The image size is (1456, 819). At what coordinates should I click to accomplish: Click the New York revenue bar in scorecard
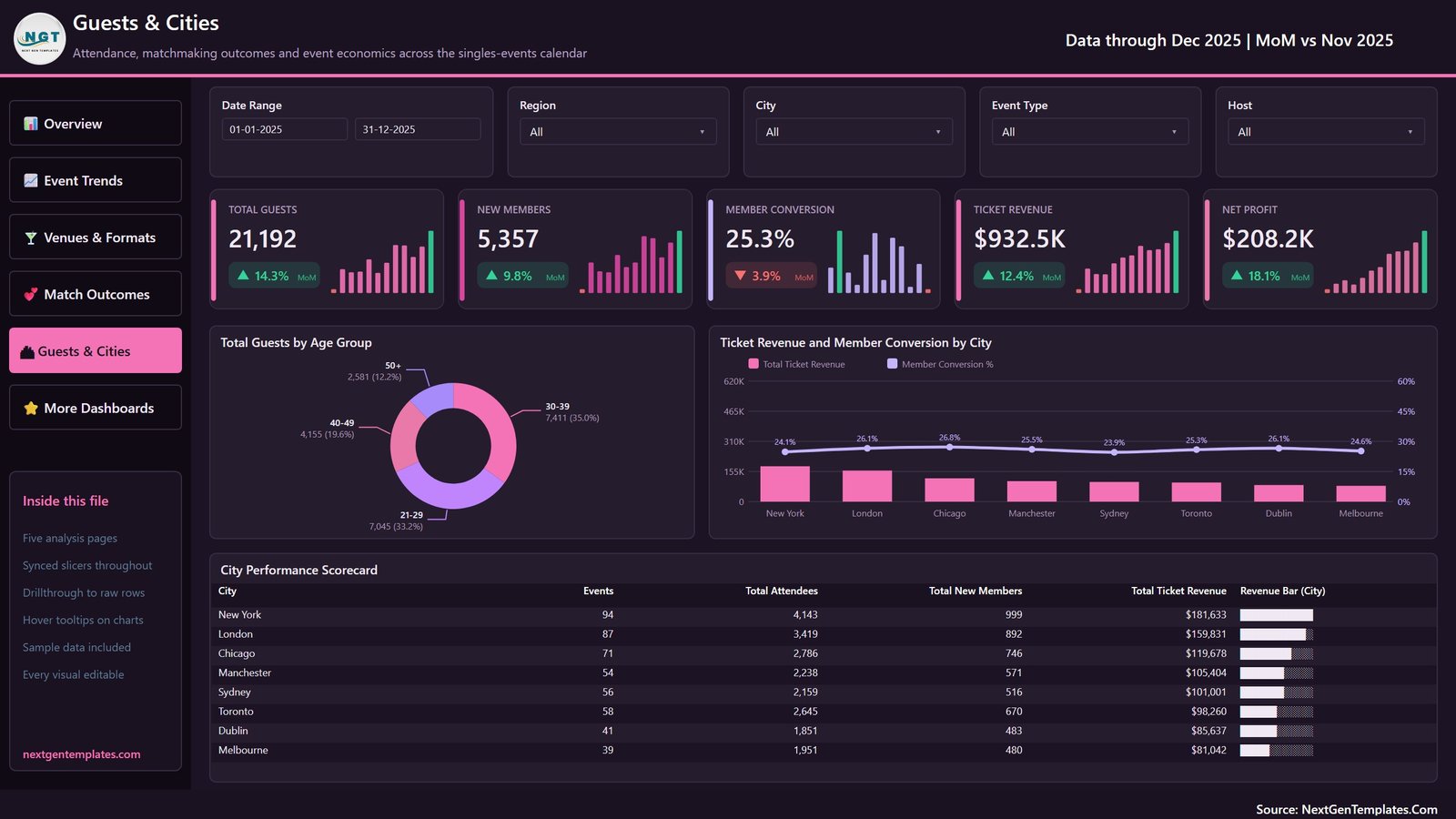(x=1277, y=615)
